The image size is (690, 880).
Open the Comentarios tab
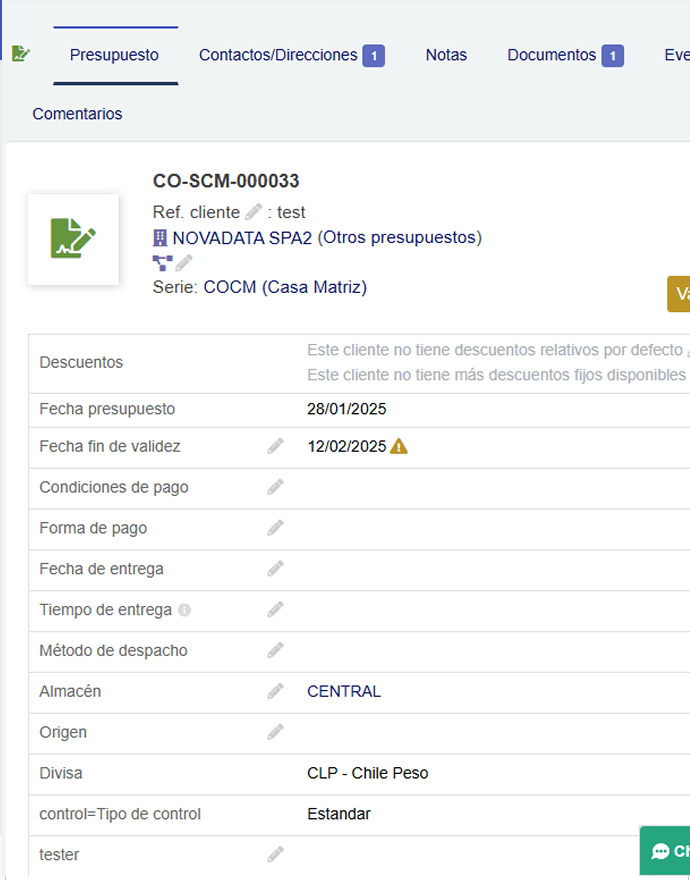77,114
